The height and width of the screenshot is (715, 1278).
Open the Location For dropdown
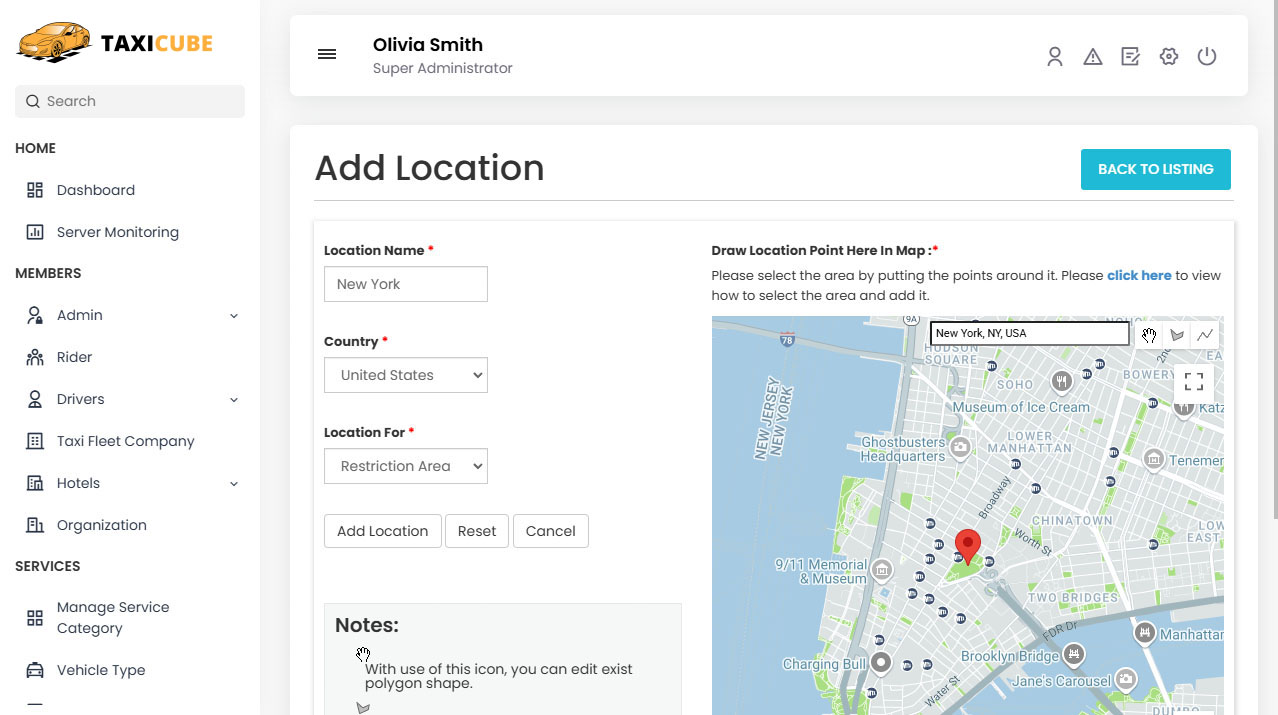(406, 466)
